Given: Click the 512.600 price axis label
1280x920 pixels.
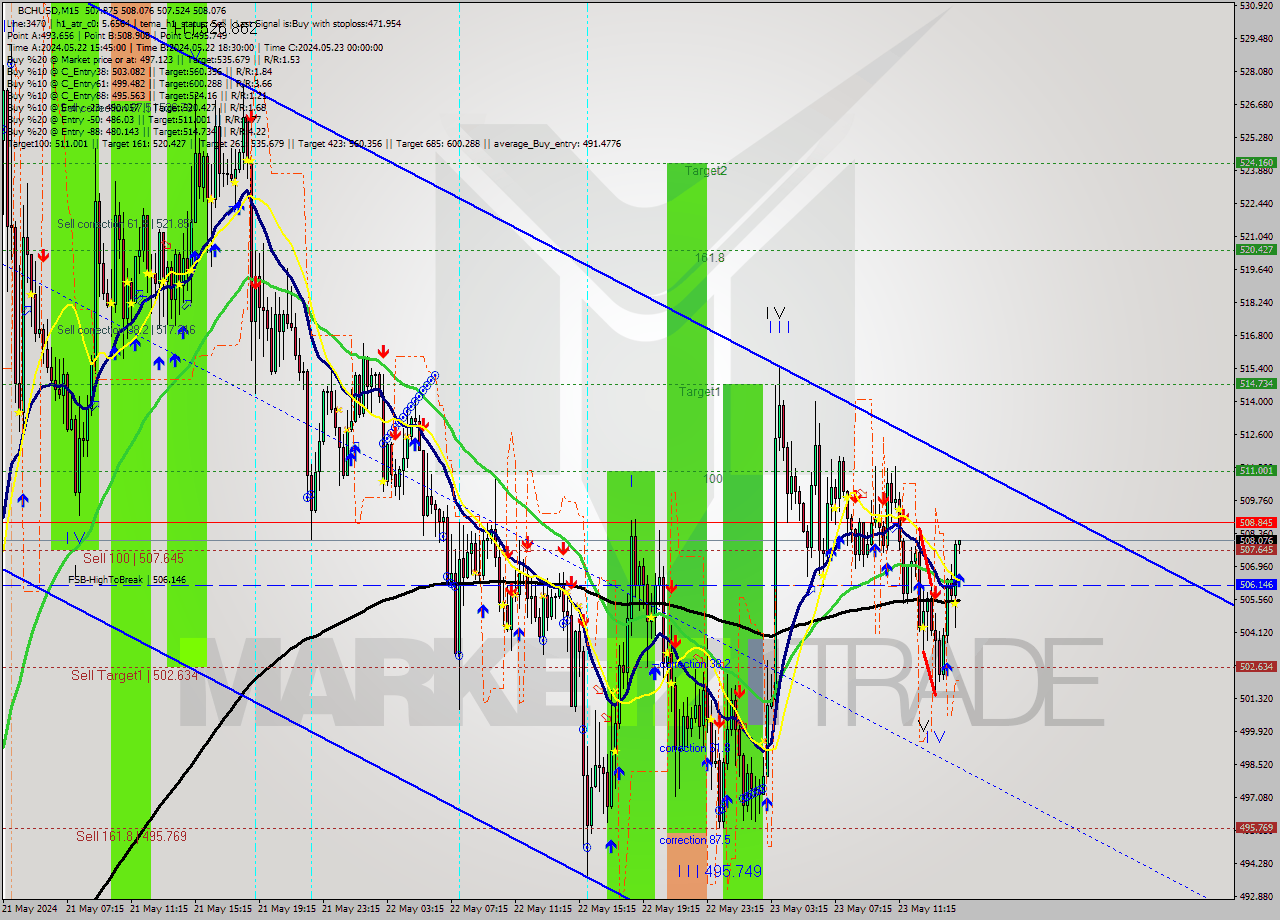Looking at the screenshot, I should click(1256, 434).
